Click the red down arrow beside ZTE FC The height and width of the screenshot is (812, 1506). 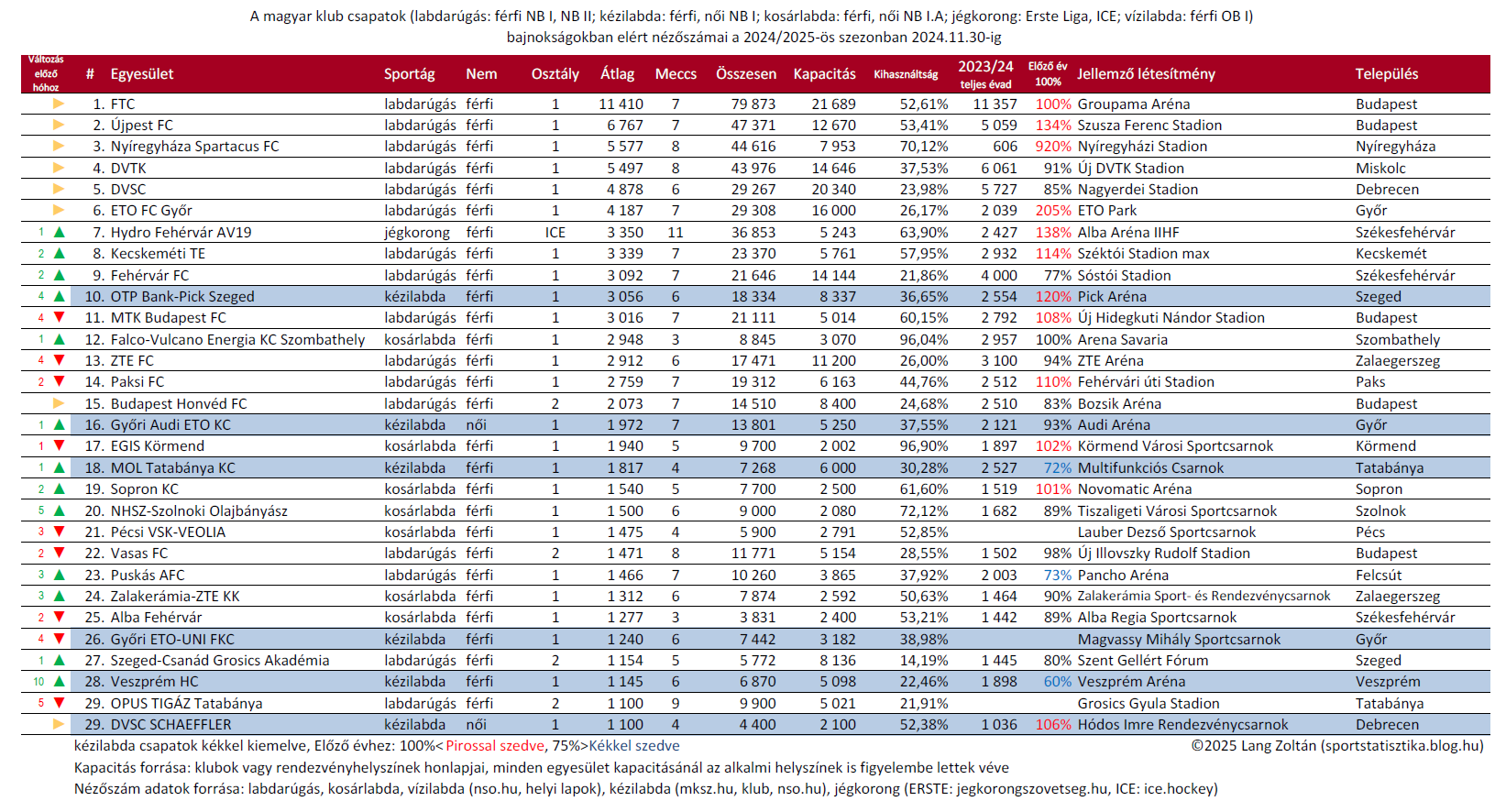pos(60,360)
